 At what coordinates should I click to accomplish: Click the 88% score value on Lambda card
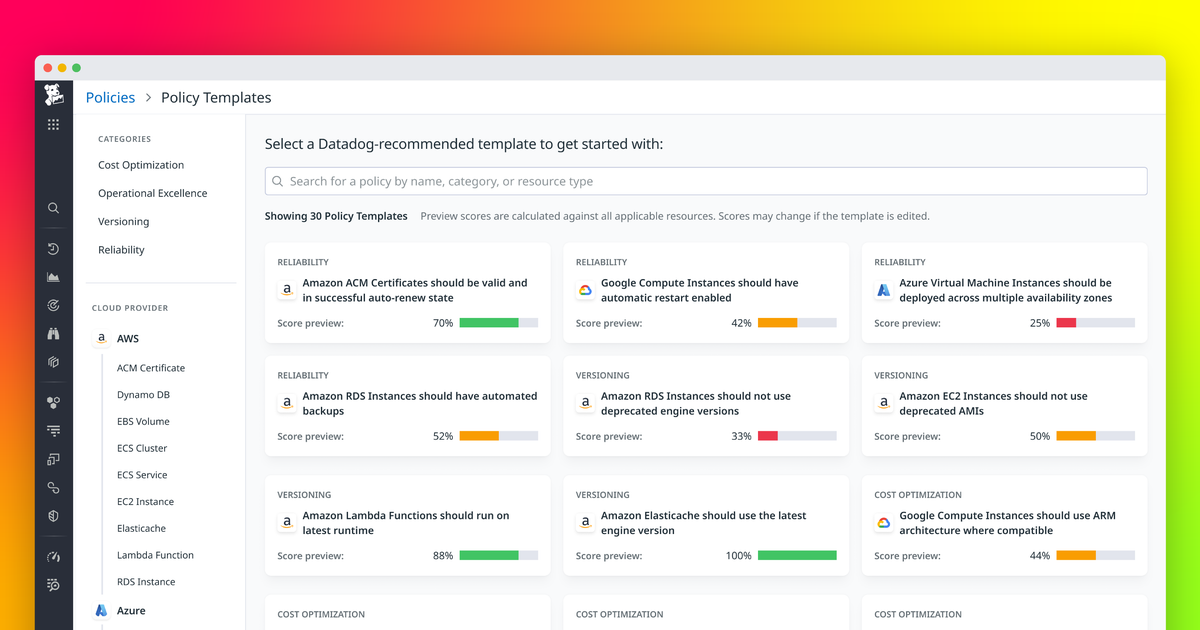coord(443,556)
